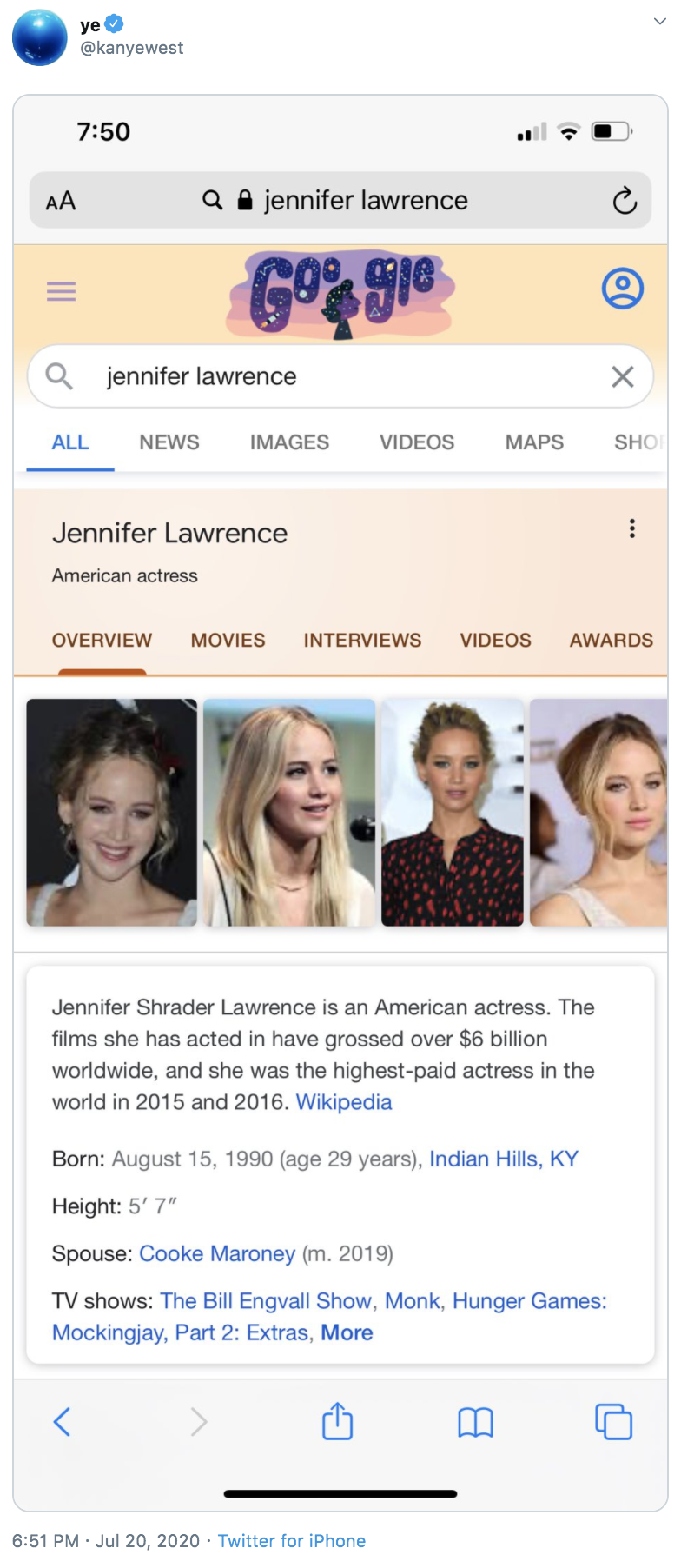Image resolution: width=681 pixels, height=1568 pixels.
Task: Open the Google hamburger menu
Action: (62, 291)
